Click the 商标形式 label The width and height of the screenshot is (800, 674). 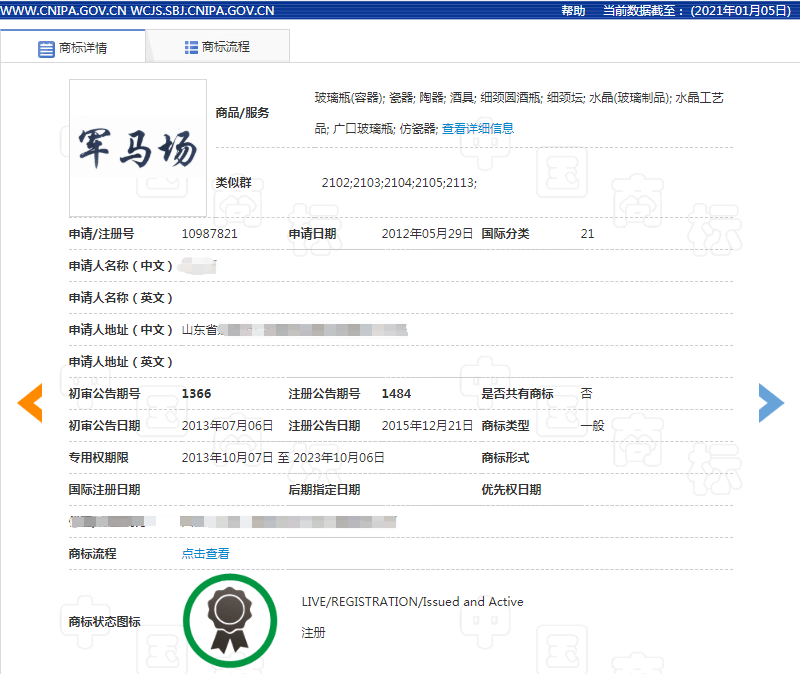(x=506, y=458)
